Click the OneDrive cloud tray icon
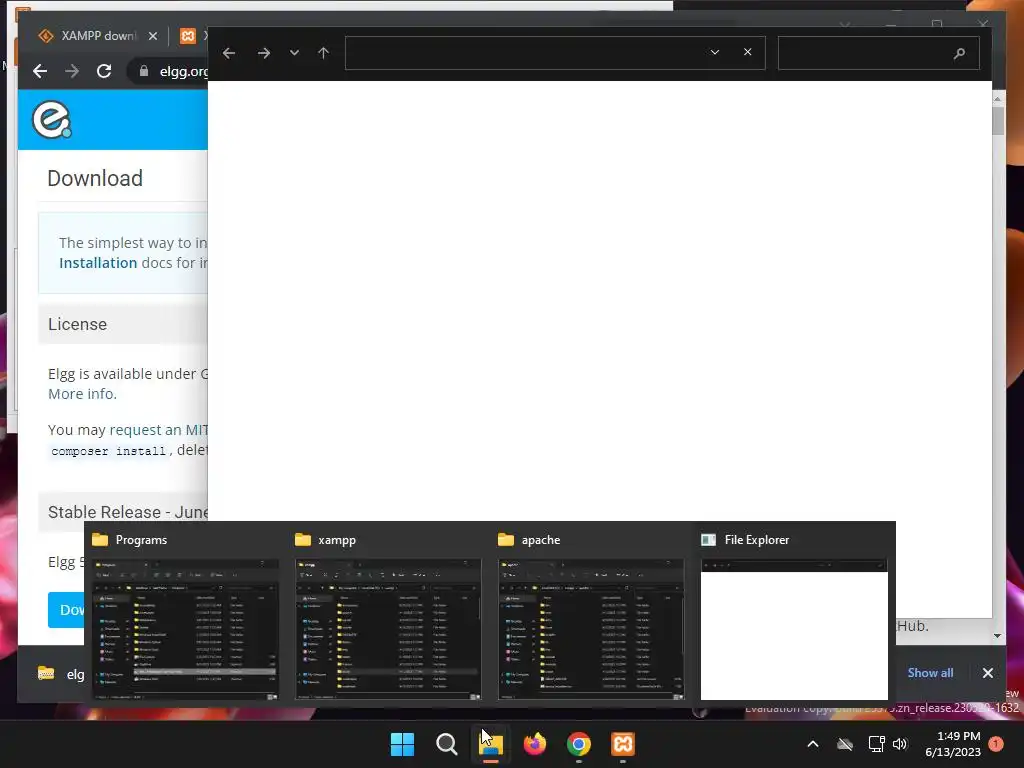The image size is (1024, 768). pyautogui.click(x=845, y=744)
